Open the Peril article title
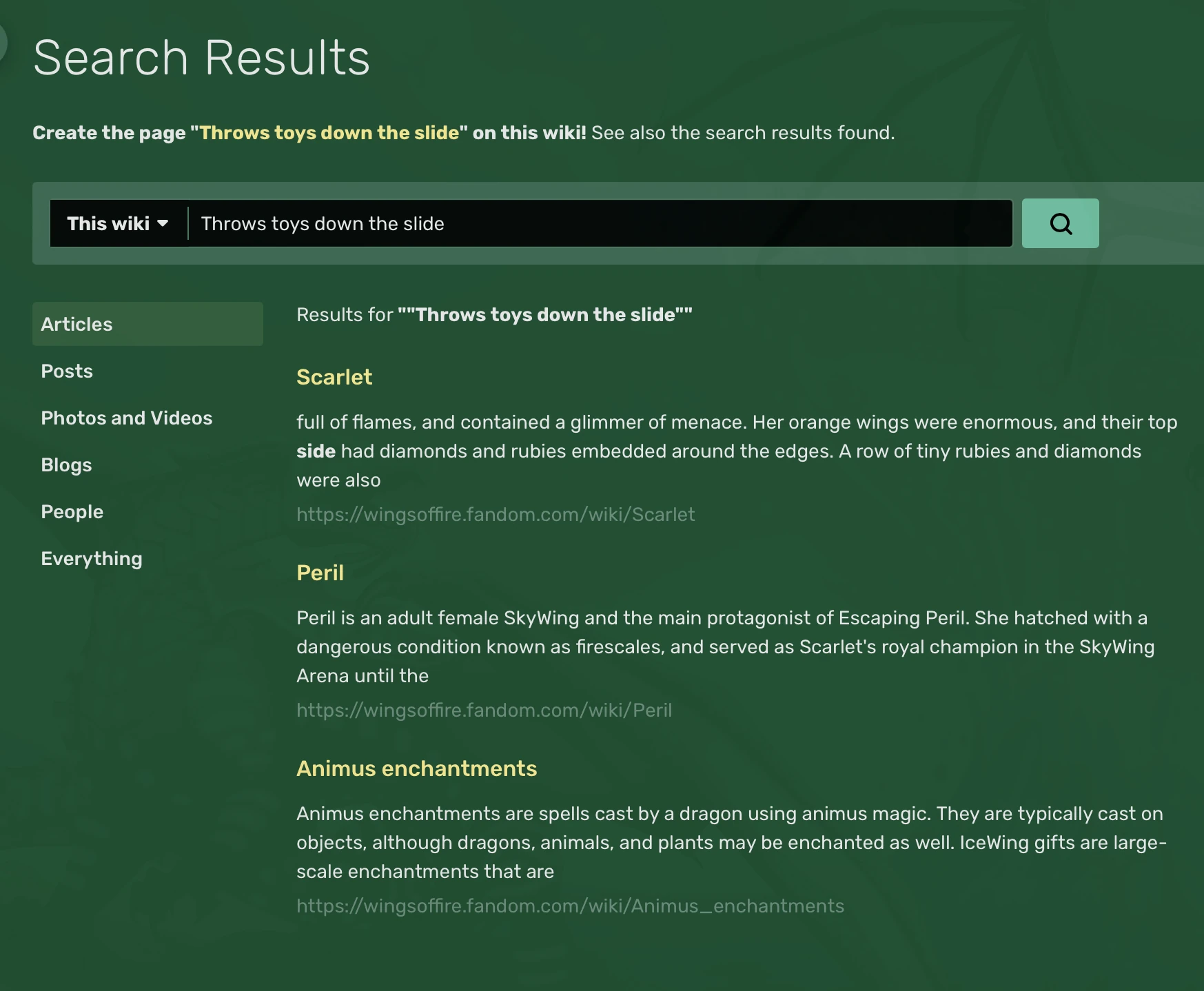The width and height of the screenshot is (1204, 991). tap(320, 573)
